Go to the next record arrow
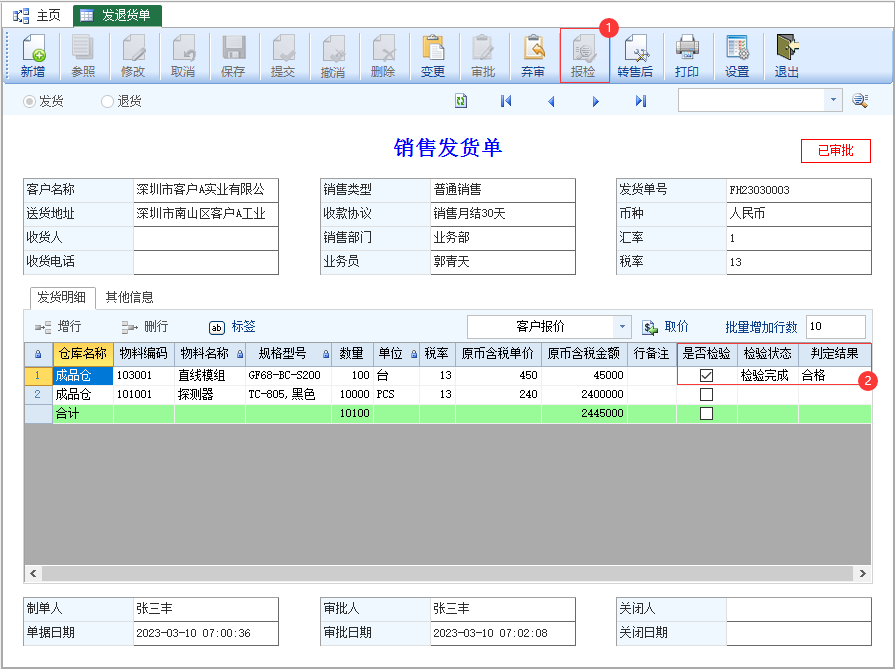The width and height of the screenshot is (895, 669). (x=596, y=101)
